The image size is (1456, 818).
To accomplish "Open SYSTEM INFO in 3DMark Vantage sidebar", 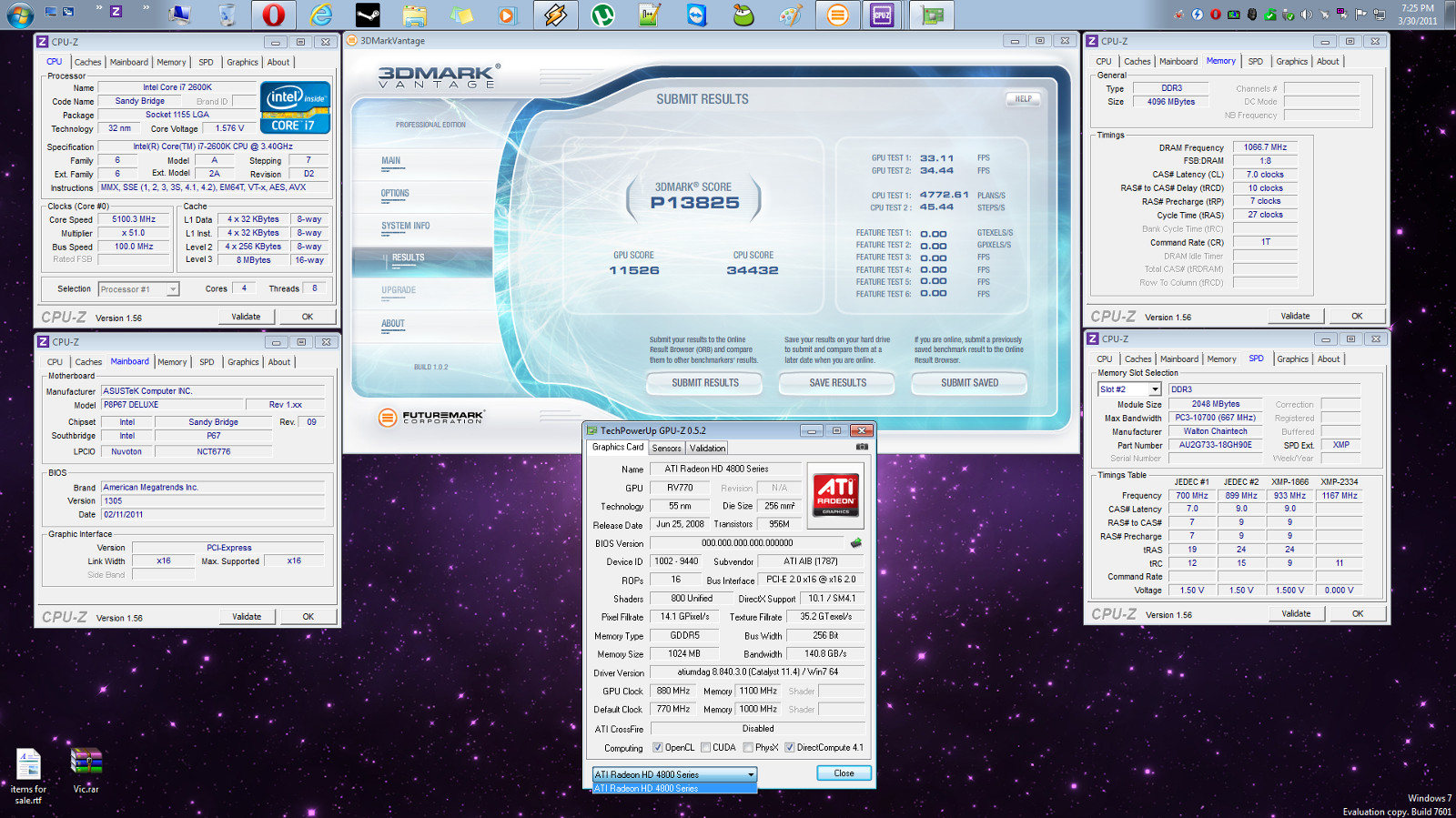I will click(x=406, y=226).
